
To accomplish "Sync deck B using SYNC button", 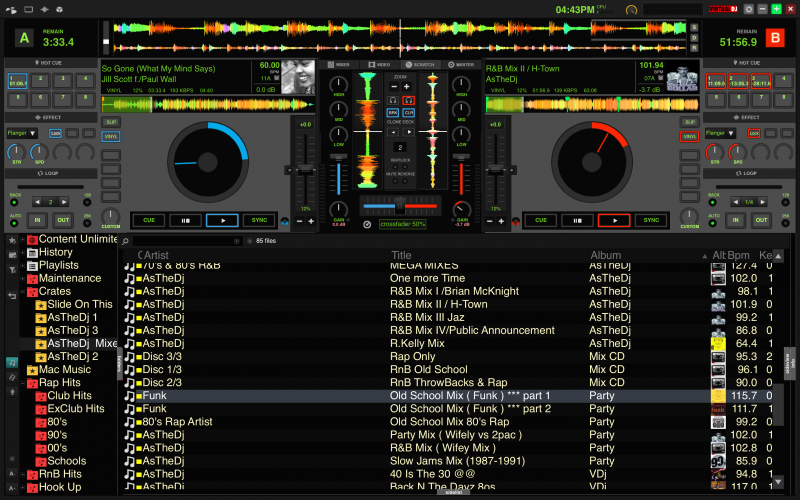I will pyautogui.click(x=651, y=220).
